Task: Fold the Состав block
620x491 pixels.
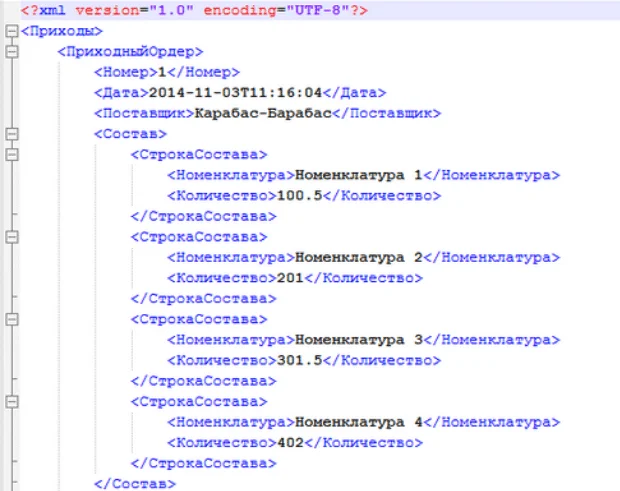Action: coord(11,133)
